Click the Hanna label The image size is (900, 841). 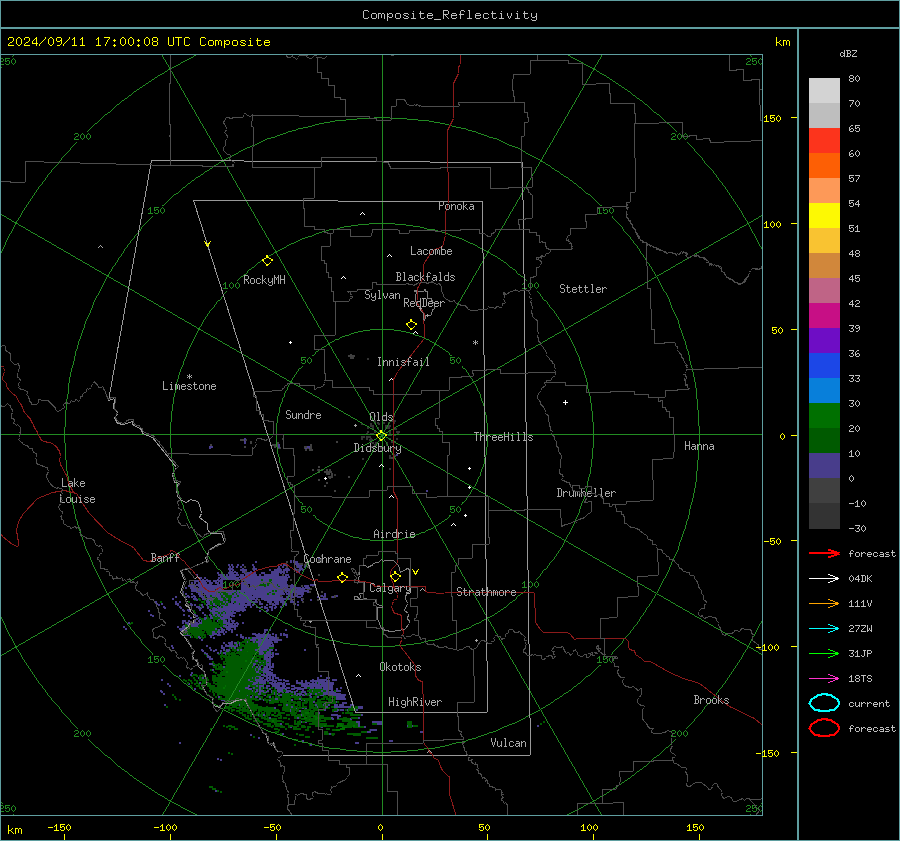699,446
